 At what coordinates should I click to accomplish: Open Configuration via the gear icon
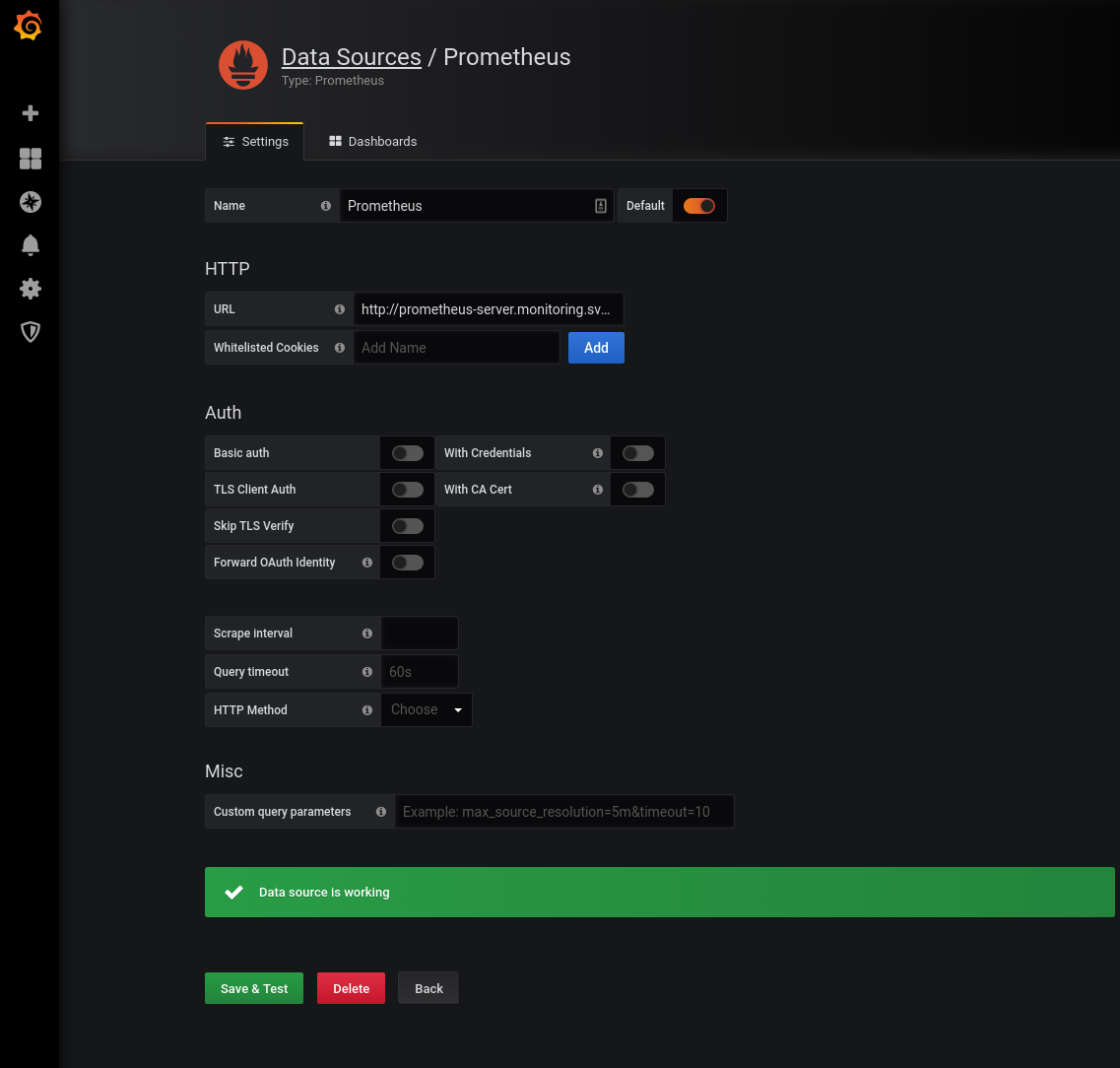pos(30,289)
